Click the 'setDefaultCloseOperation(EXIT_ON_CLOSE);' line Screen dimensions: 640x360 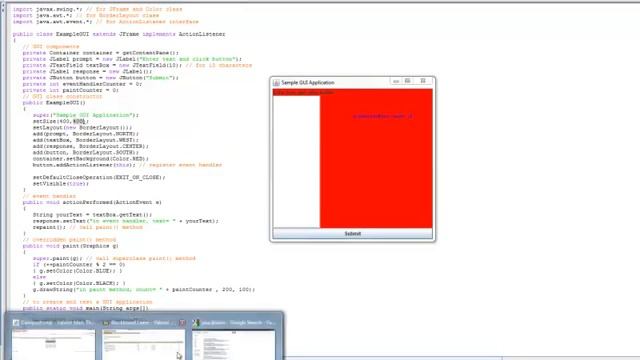(x=99, y=177)
